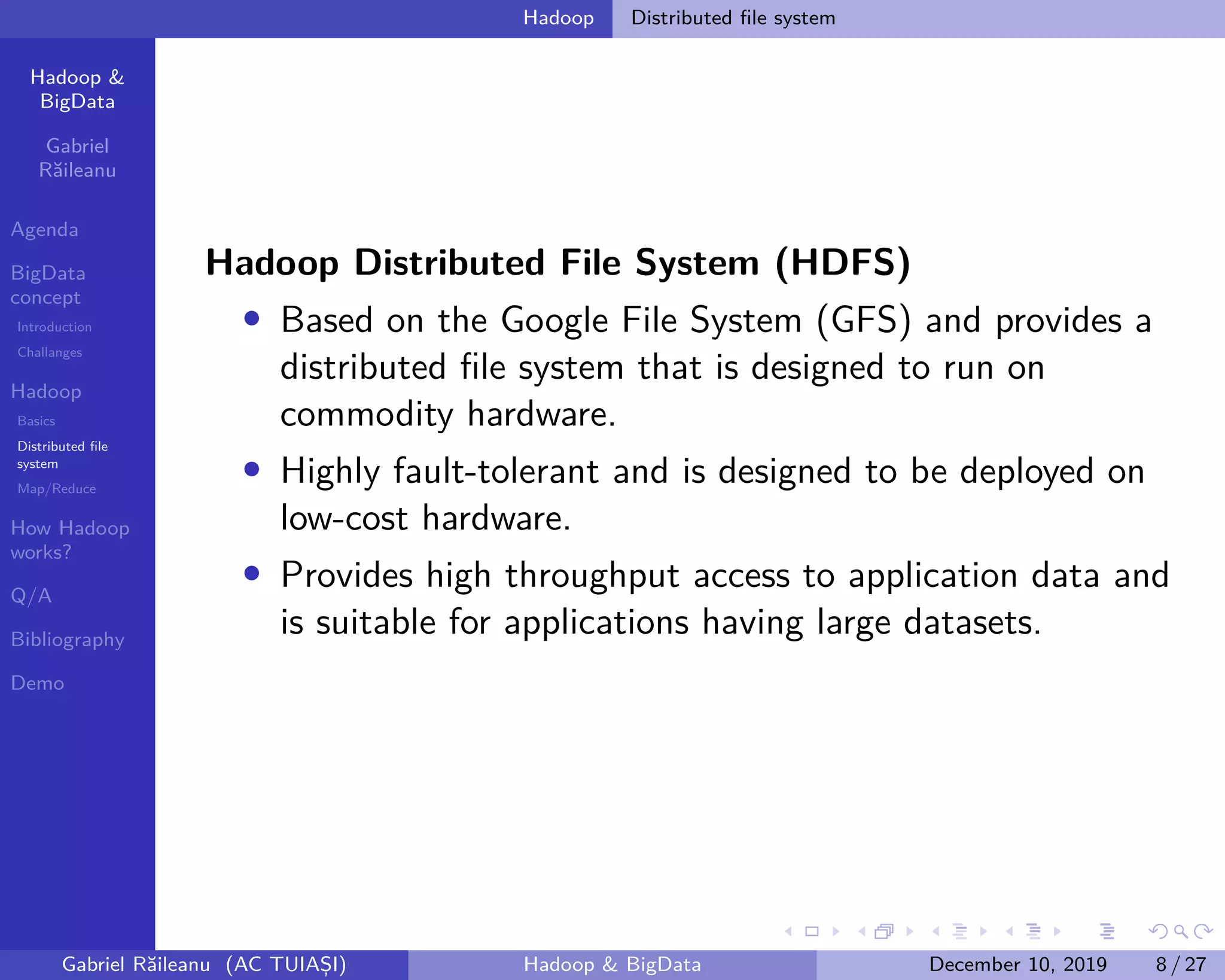Go to previous frame arrow before frames icon
The height and width of the screenshot is (980, 1225).
pyautogui.click(x=862, y=932)
